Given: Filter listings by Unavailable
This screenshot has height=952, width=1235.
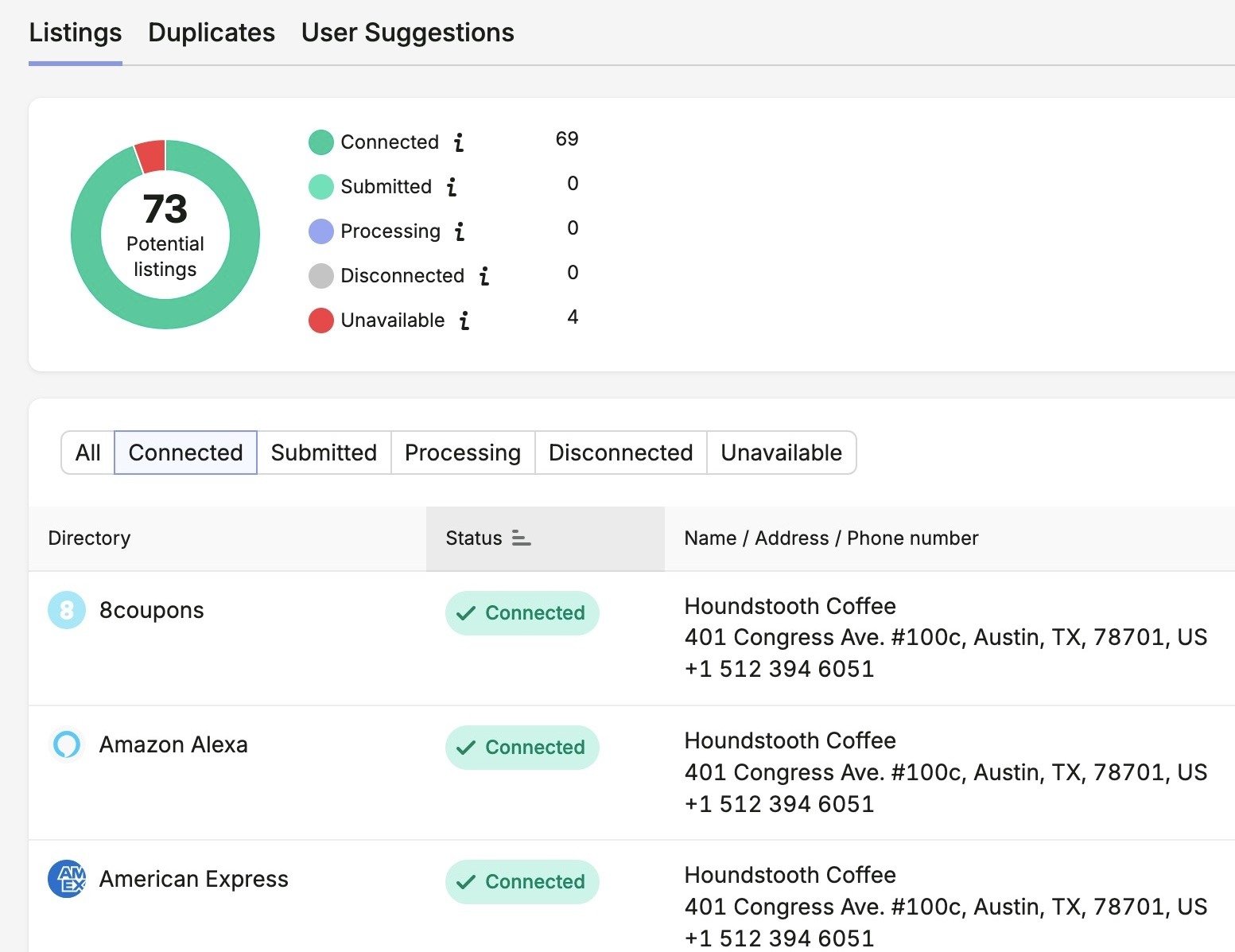Looking at the screenshot, I should tap(781, 453).
